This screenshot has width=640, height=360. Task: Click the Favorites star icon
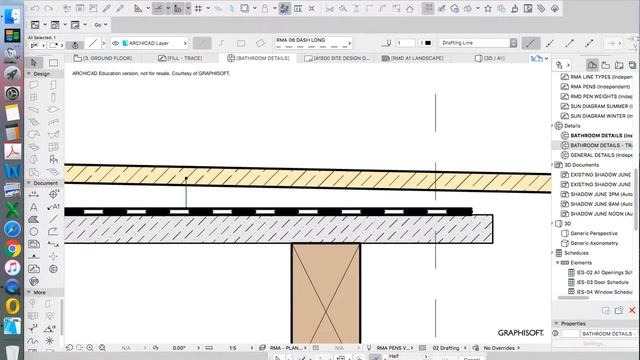coord(488,9)
